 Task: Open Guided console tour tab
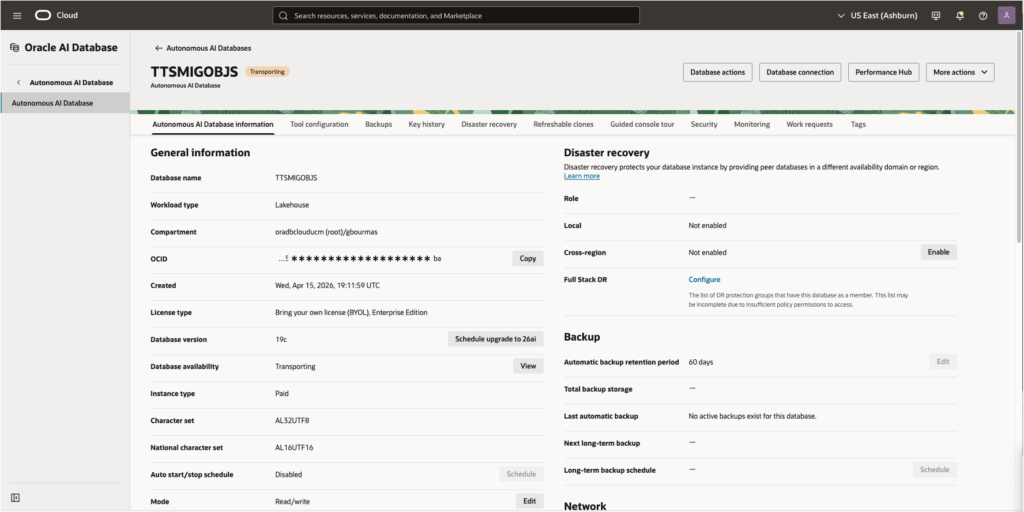click(x=642, y=124)
